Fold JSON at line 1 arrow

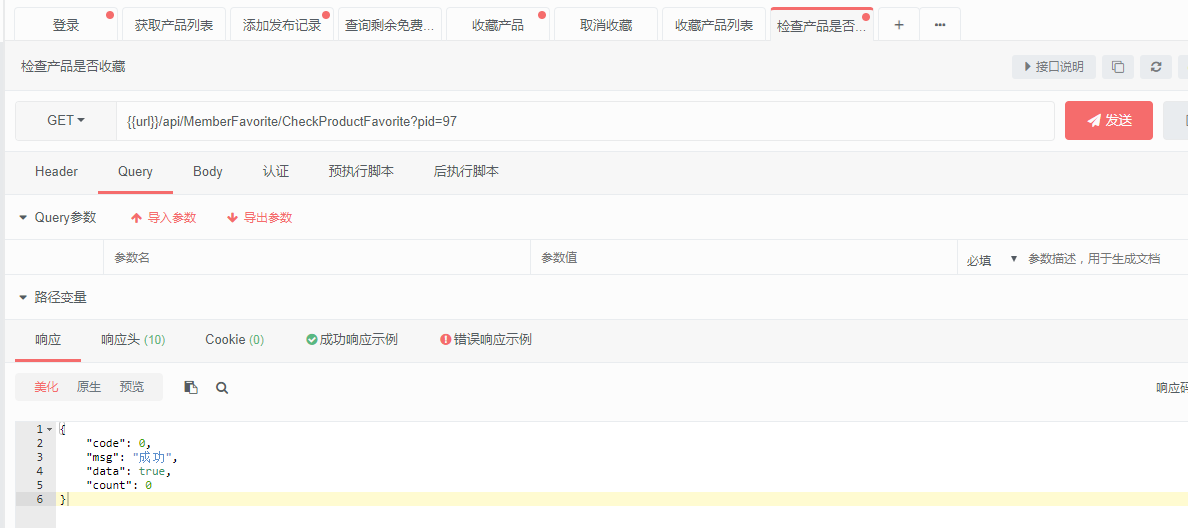[50, 430]
